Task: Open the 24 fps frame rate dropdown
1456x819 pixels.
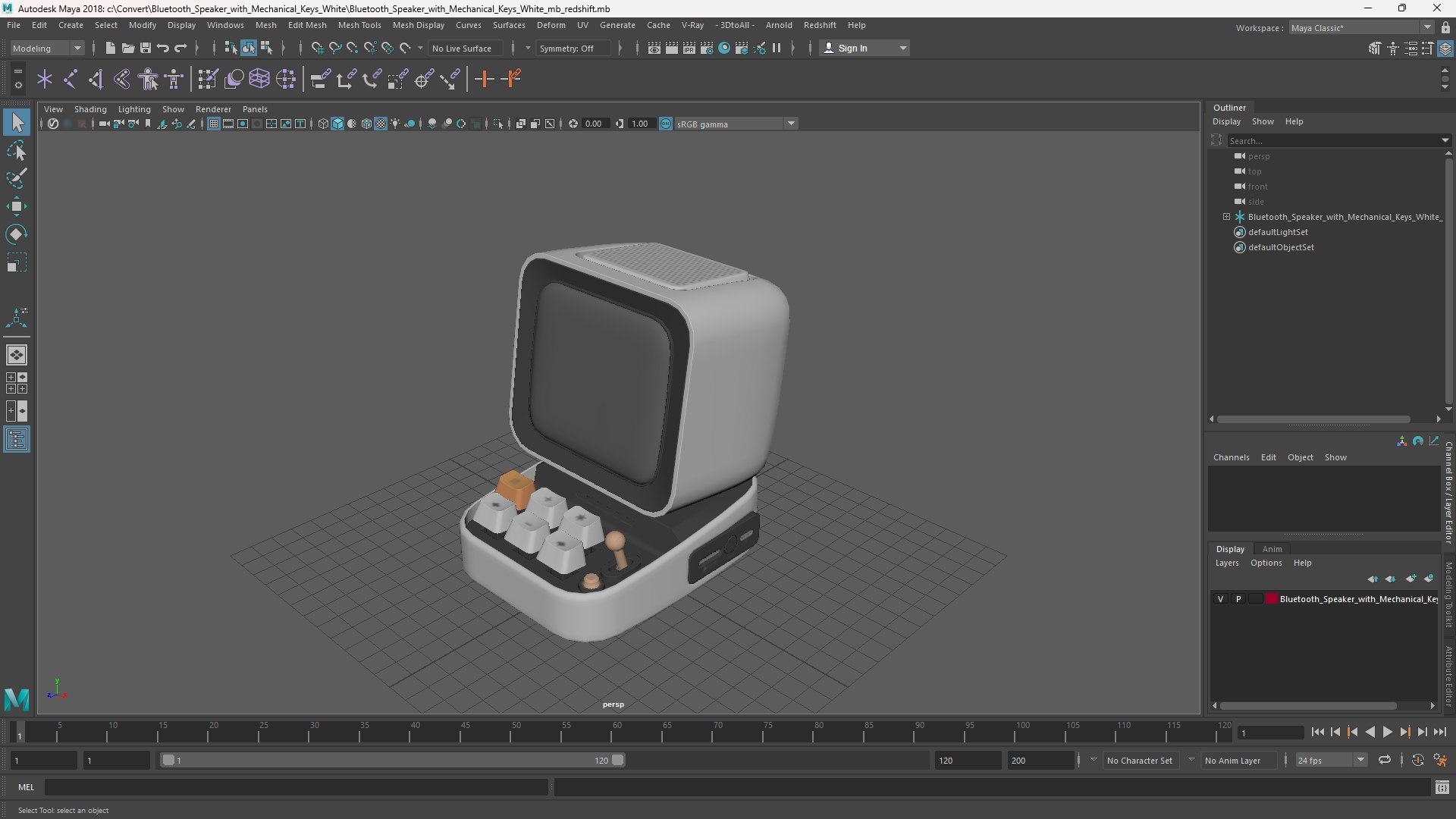Action: click(x=1360, y=761)
